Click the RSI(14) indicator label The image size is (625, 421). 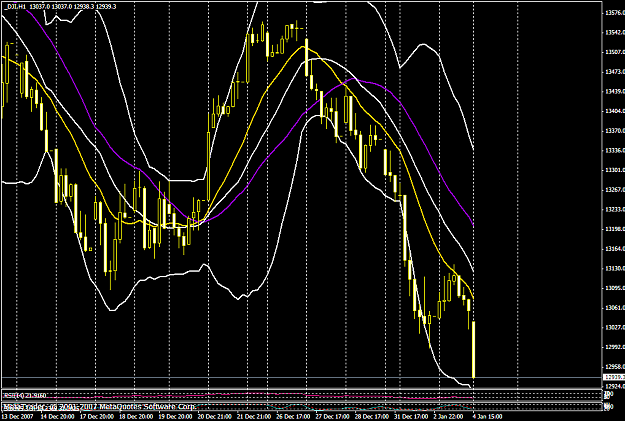click(25, 395)
